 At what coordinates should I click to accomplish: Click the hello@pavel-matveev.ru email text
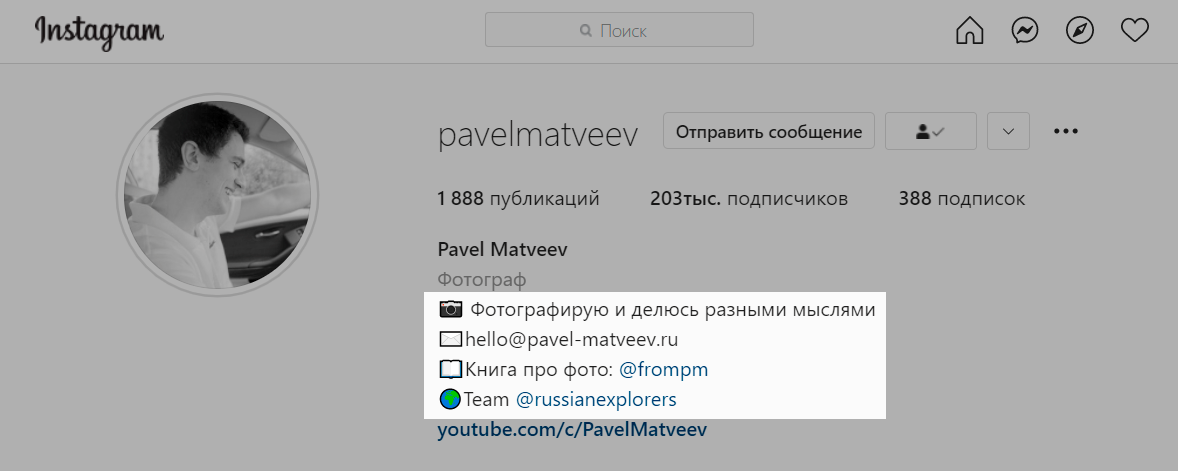572,340
